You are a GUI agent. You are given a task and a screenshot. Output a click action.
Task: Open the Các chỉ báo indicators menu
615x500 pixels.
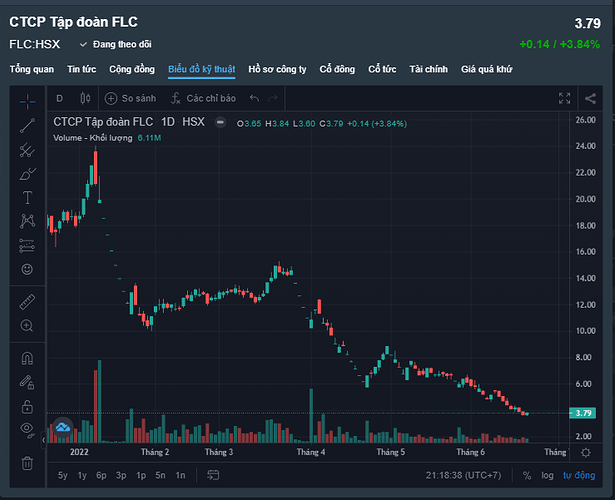click(204, 98)
